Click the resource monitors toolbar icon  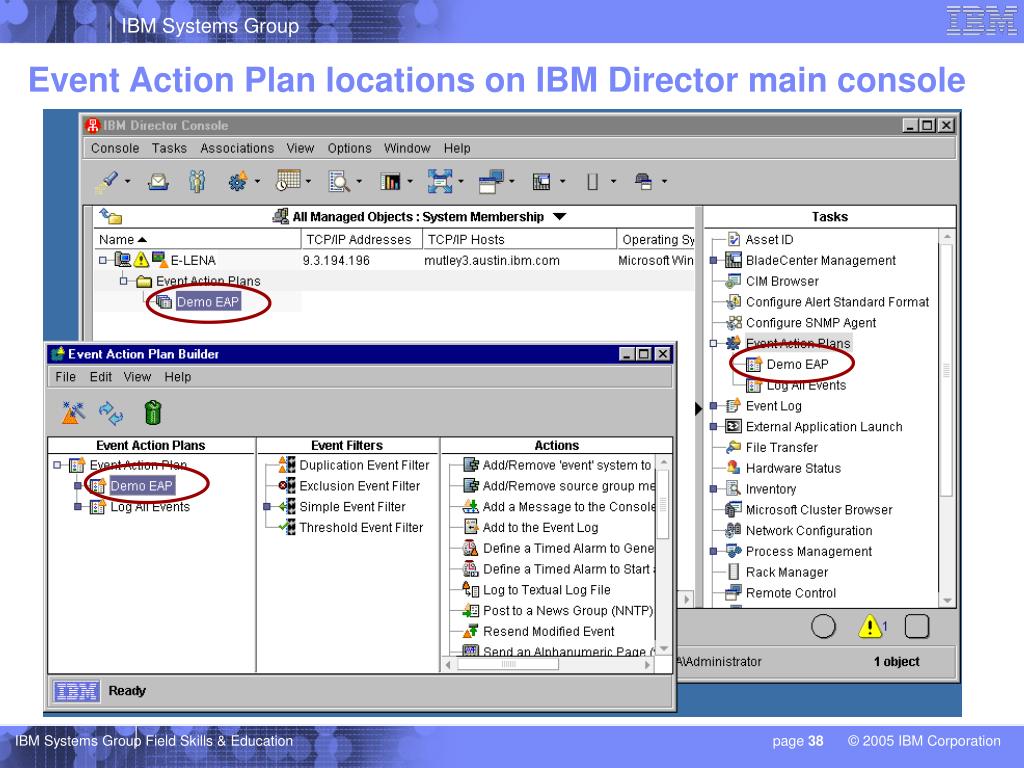390,182
